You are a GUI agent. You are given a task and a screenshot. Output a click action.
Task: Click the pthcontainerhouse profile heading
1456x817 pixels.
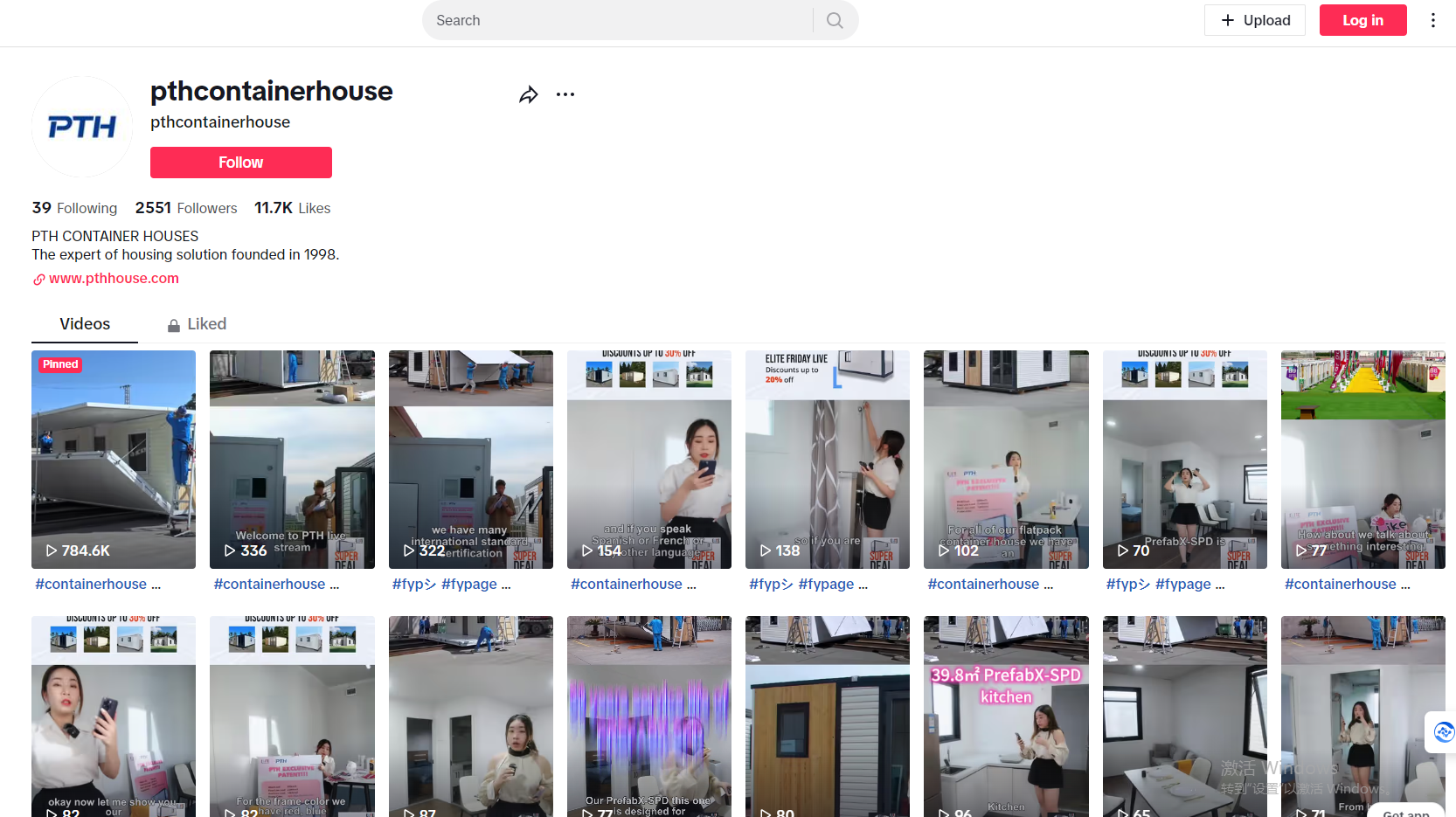coord(272,91)
